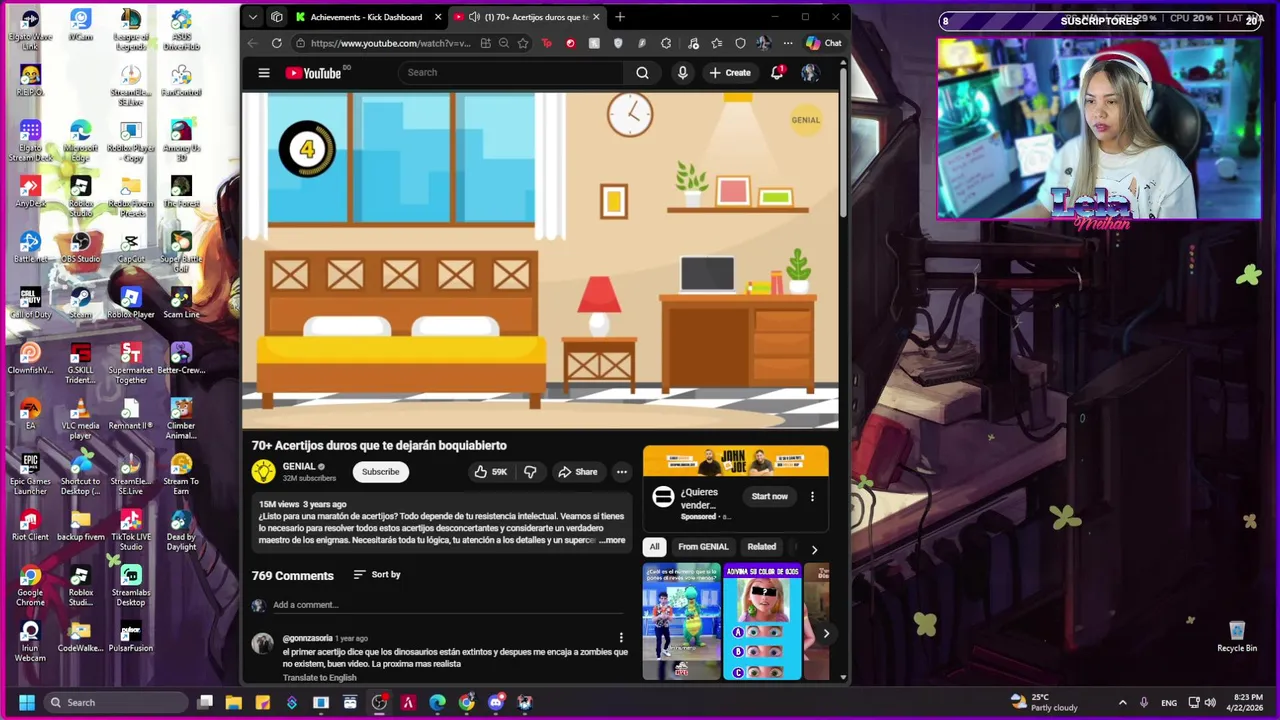Open the YouTube guide hamburger menu
Viewport: 1280px width, 720px height.
tap(264, 72)
